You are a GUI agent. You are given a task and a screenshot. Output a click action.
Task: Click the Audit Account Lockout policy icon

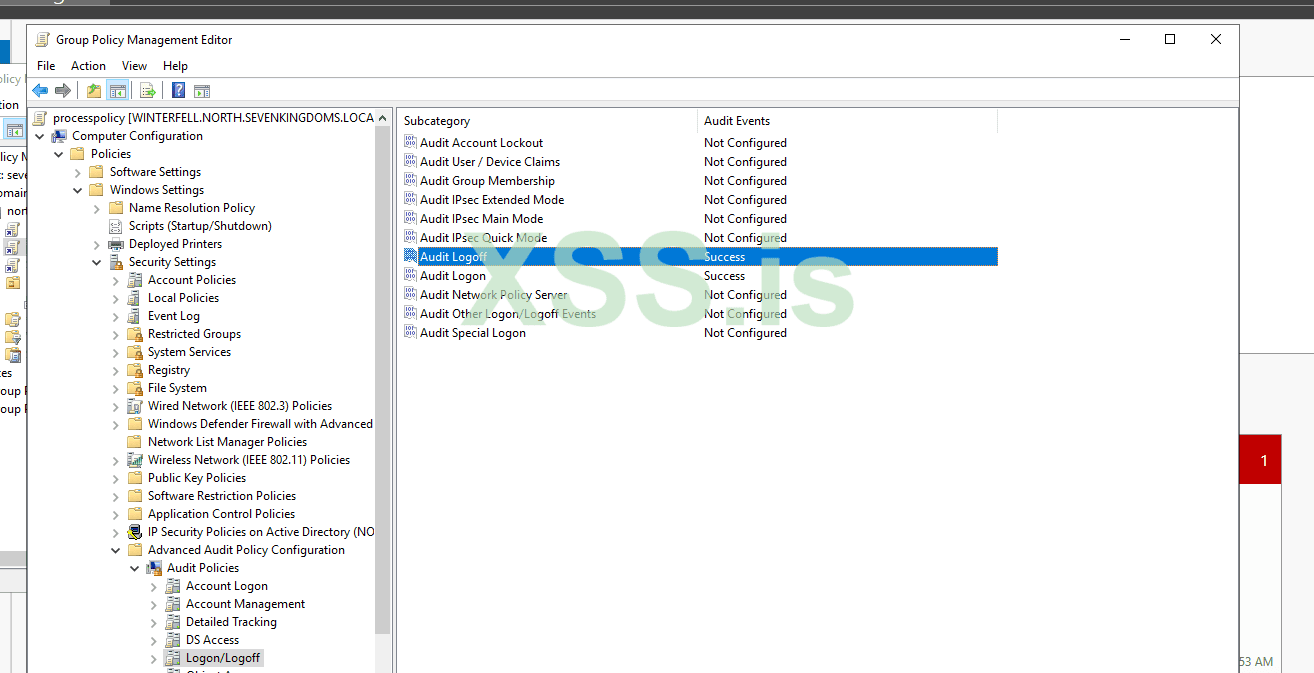[410, 142]
